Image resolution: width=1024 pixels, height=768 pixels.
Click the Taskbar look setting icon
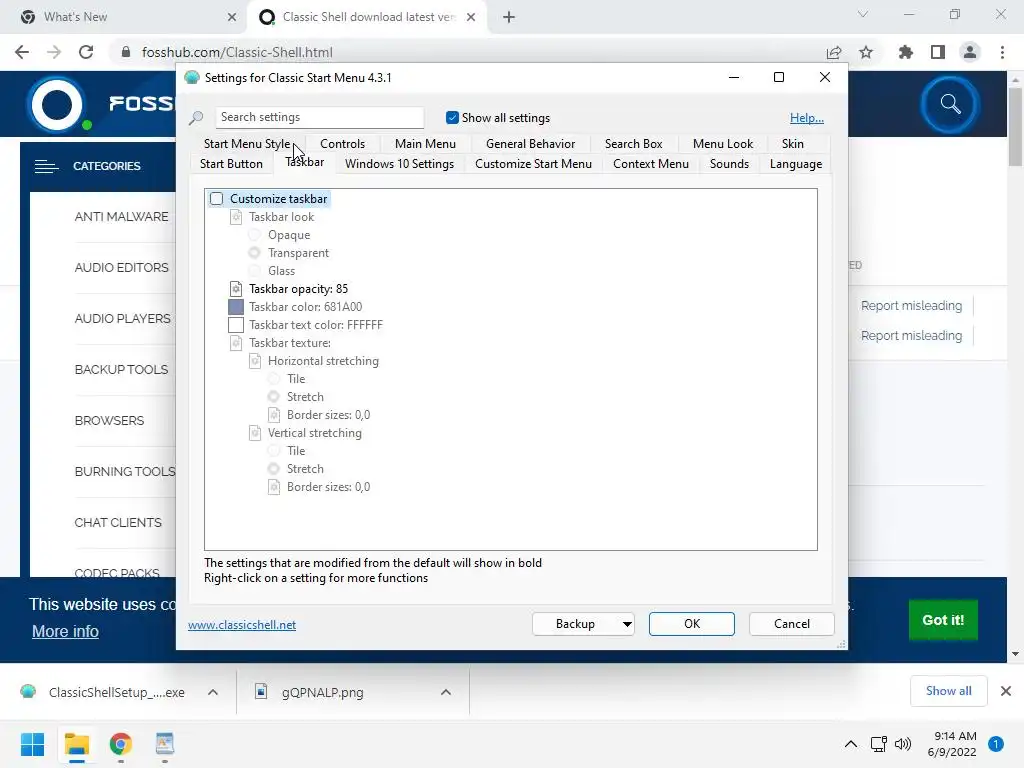[236, 217]
